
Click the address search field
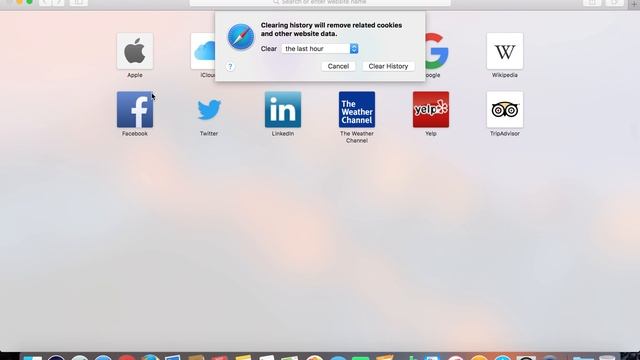[x=320, y=2]
